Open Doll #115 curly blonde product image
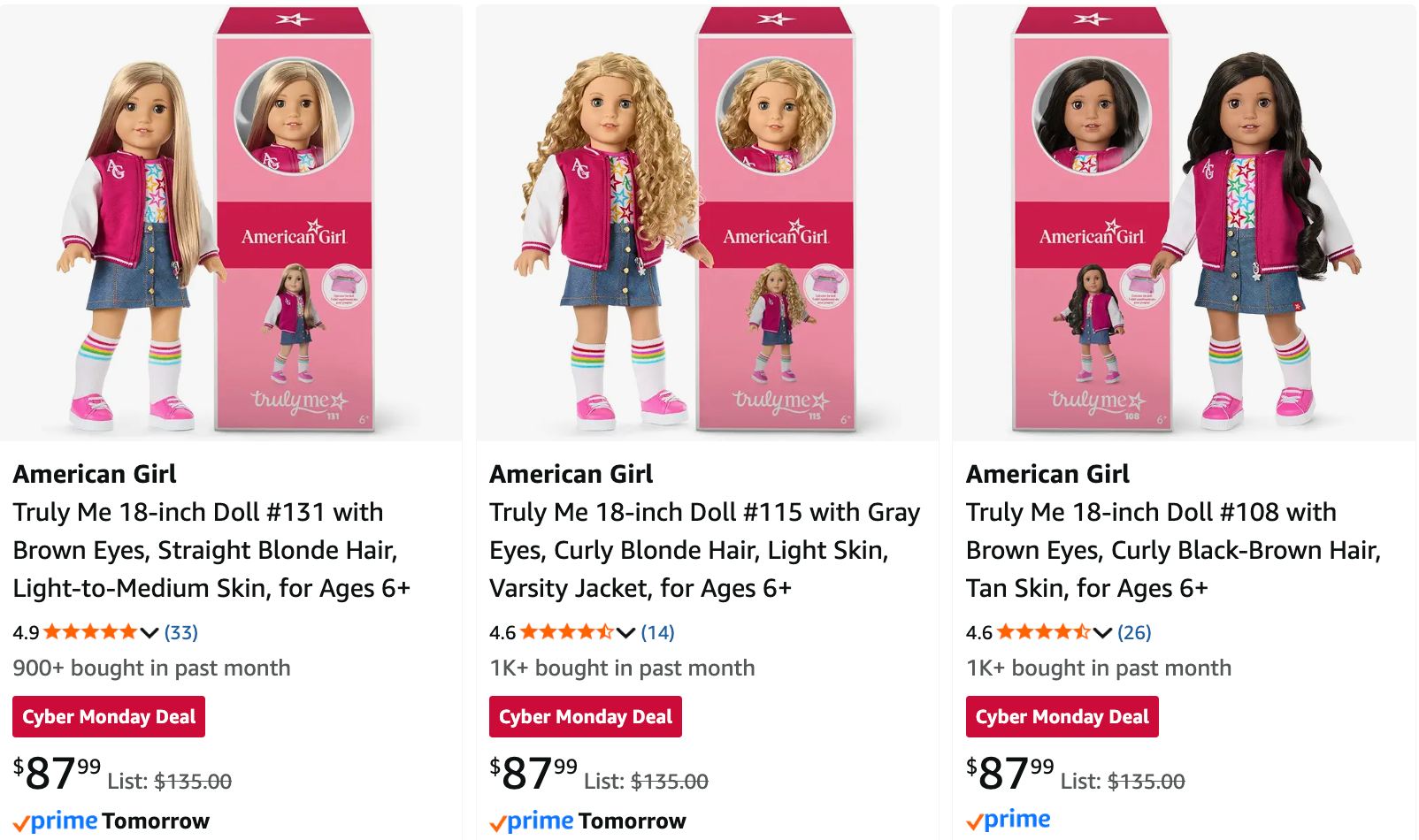The width and height of the screenshot is (1419, 840). 707,223
